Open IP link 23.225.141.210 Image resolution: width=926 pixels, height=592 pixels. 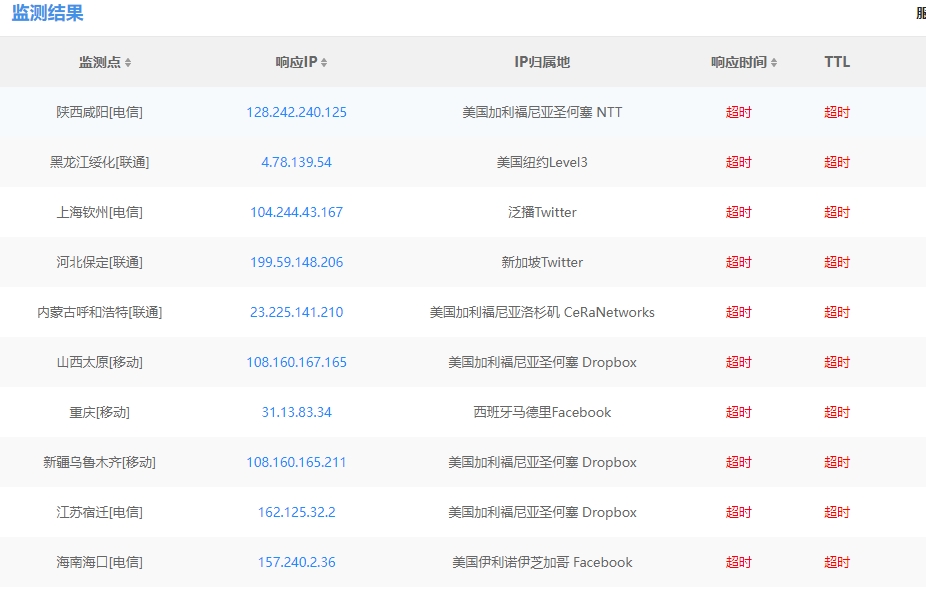click(x=296, y=312)
